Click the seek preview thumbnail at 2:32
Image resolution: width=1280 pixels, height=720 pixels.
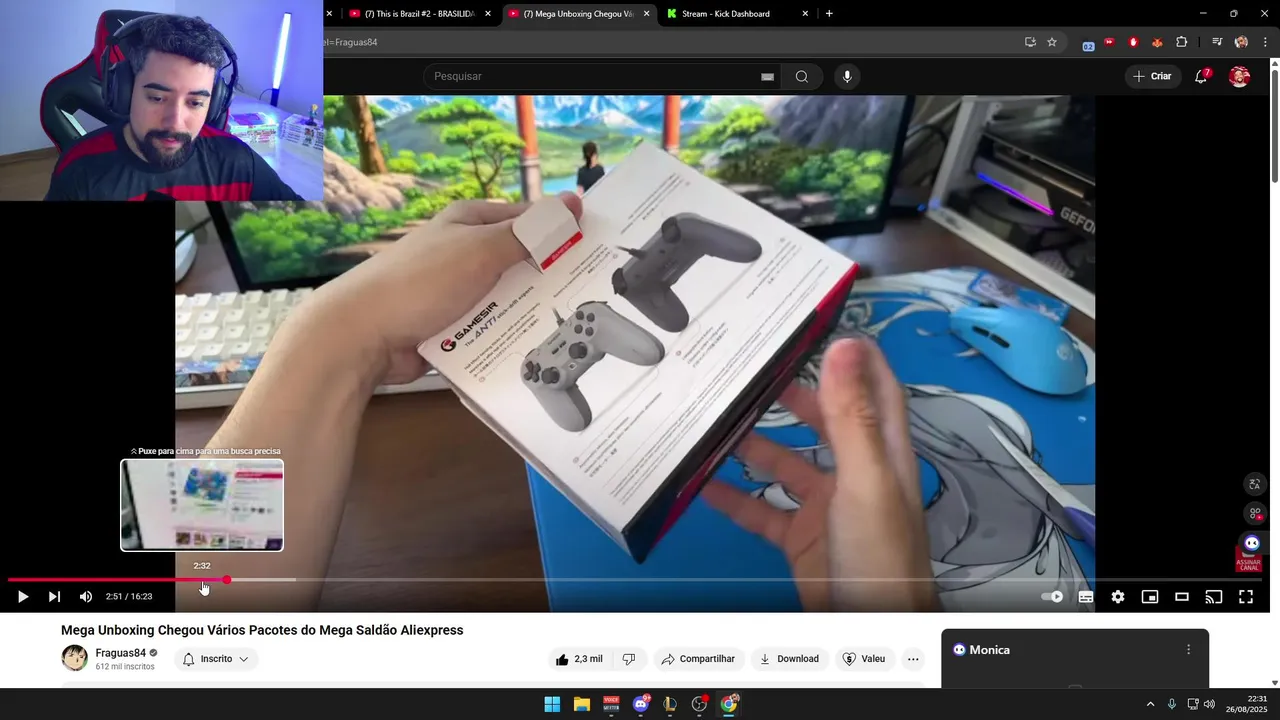[x=202, y=505]
